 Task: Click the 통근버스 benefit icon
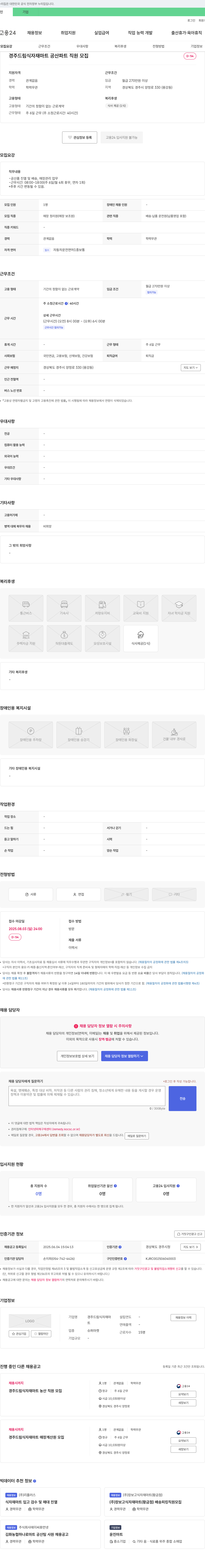pyautogui.click(x=26, y=608)
